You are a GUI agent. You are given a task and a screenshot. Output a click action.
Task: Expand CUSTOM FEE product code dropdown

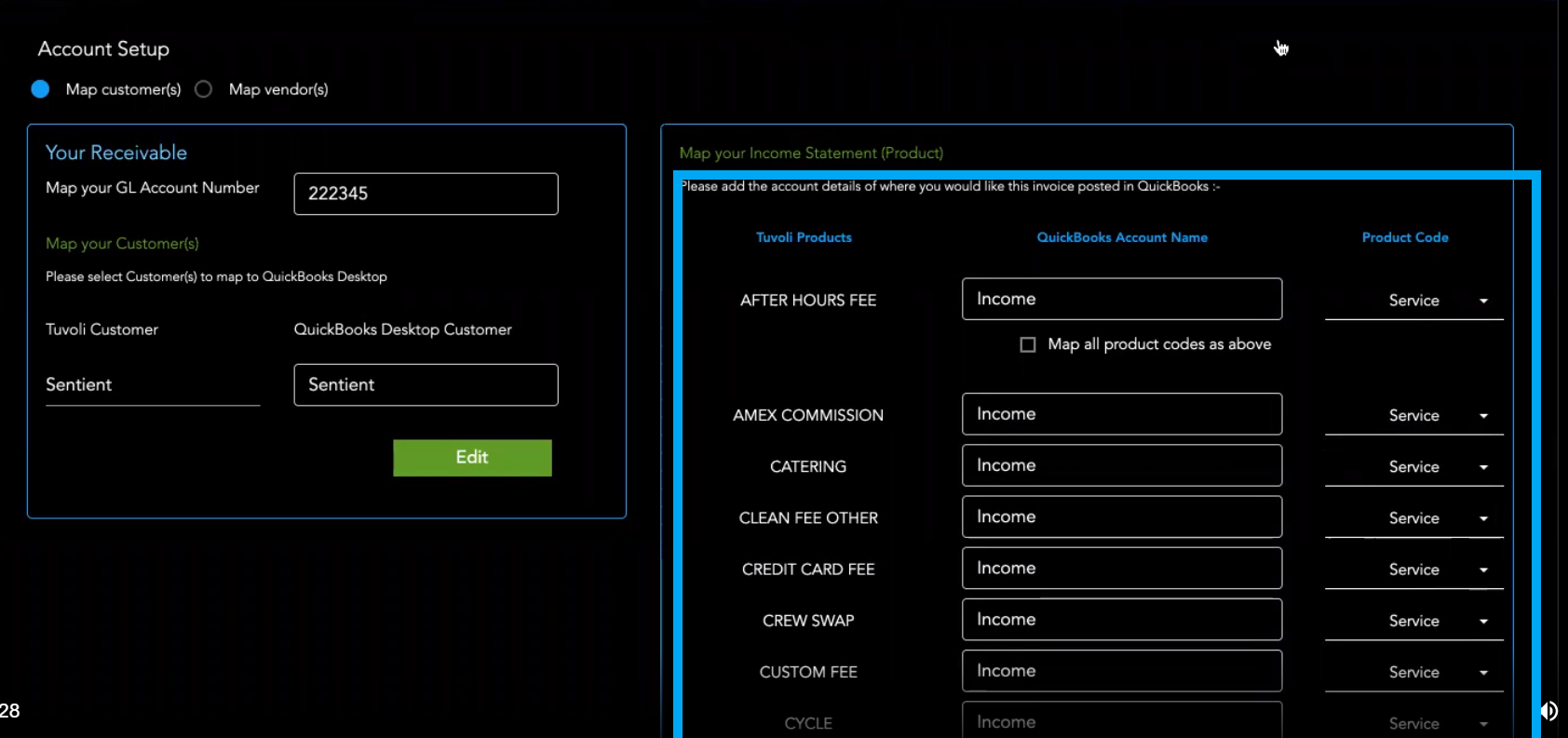point(1413,672)
